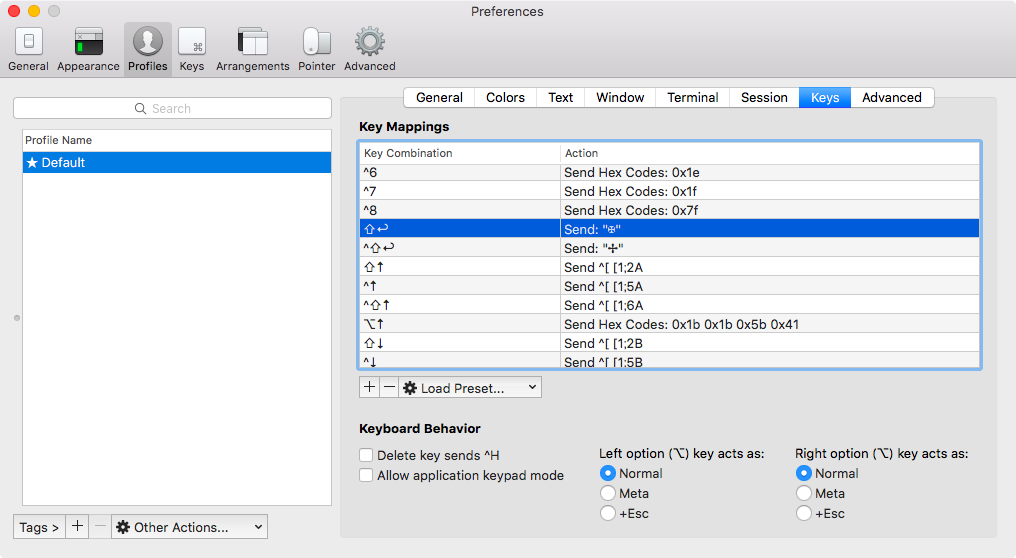
Task: Set right option key to Normal
Action: pos(803,473)
